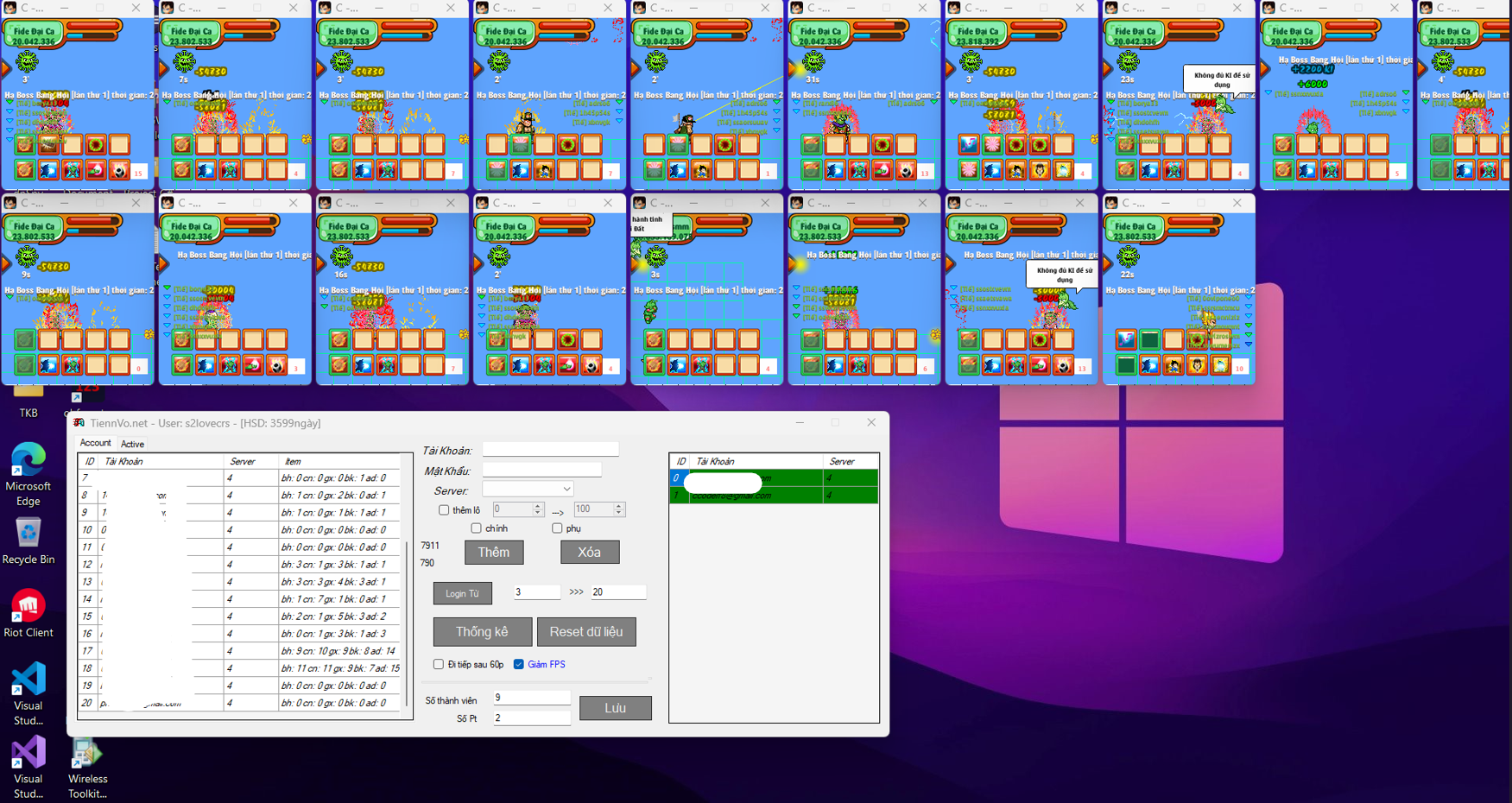This screenshot has width=1512, height=803.
Task: Increase the spinner showing value 0
Action: [x=538, y=506]
